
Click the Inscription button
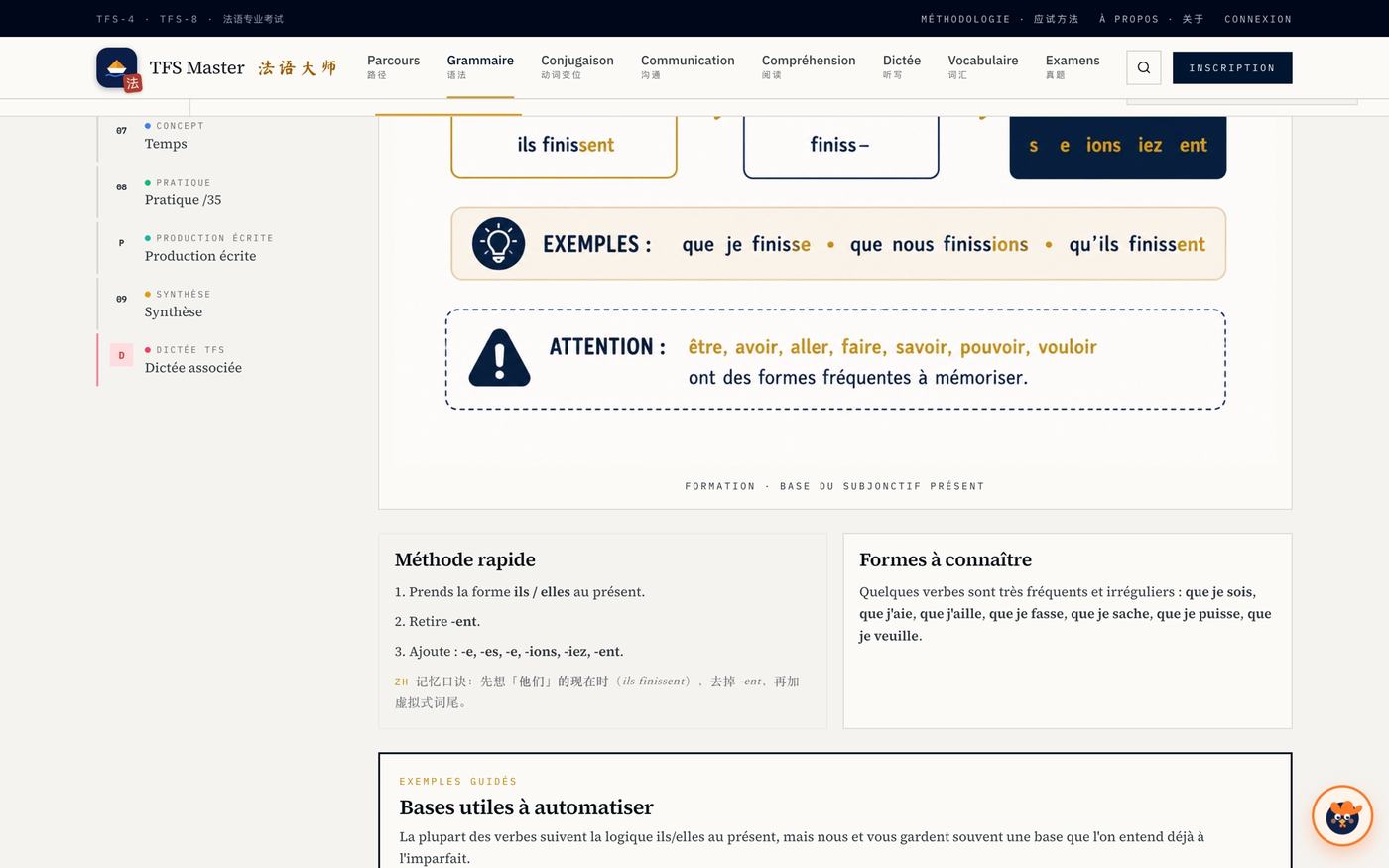pyautogui.click(x=1232, y=67)
